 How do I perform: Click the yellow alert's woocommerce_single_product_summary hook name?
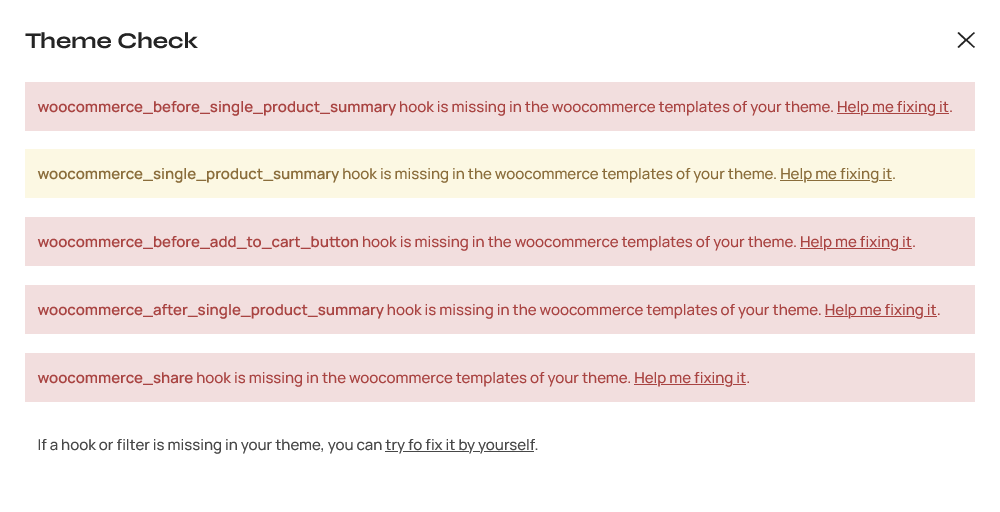188,174
